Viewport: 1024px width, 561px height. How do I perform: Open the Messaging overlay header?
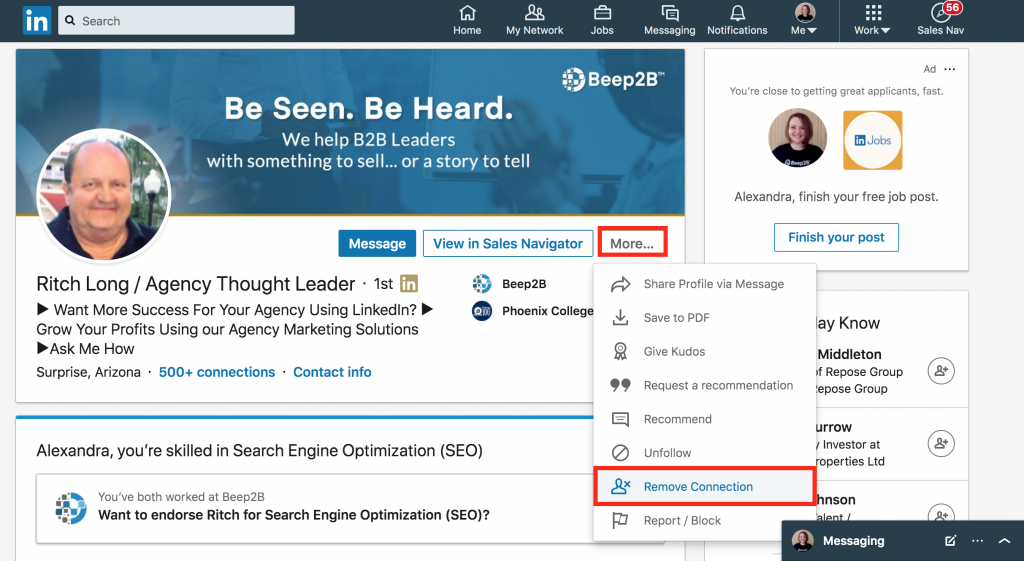click(853, 541)
